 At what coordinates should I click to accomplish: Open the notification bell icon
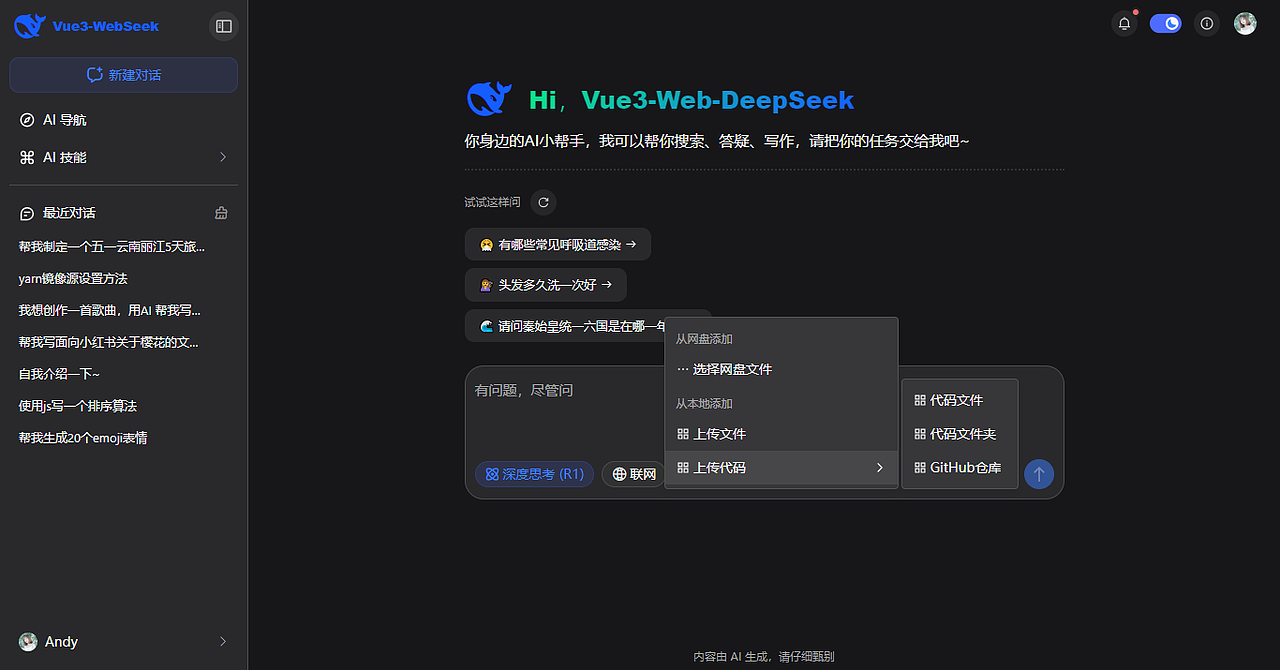click(1124, 22)
